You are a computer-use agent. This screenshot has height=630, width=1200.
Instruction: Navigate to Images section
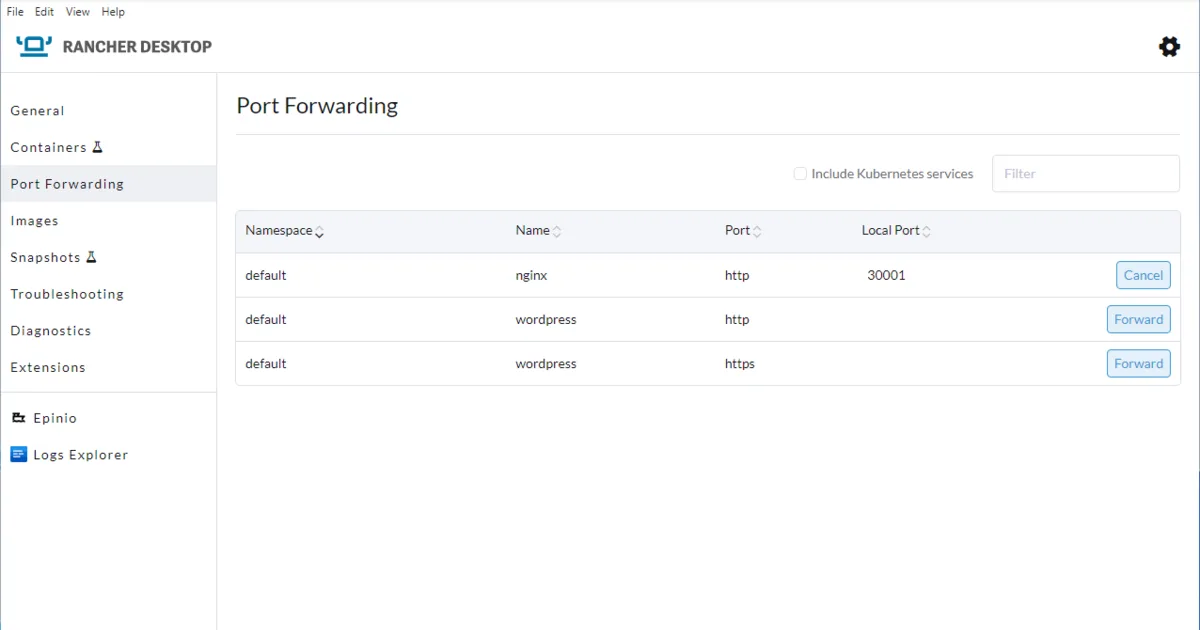click(x=108, y=221)
